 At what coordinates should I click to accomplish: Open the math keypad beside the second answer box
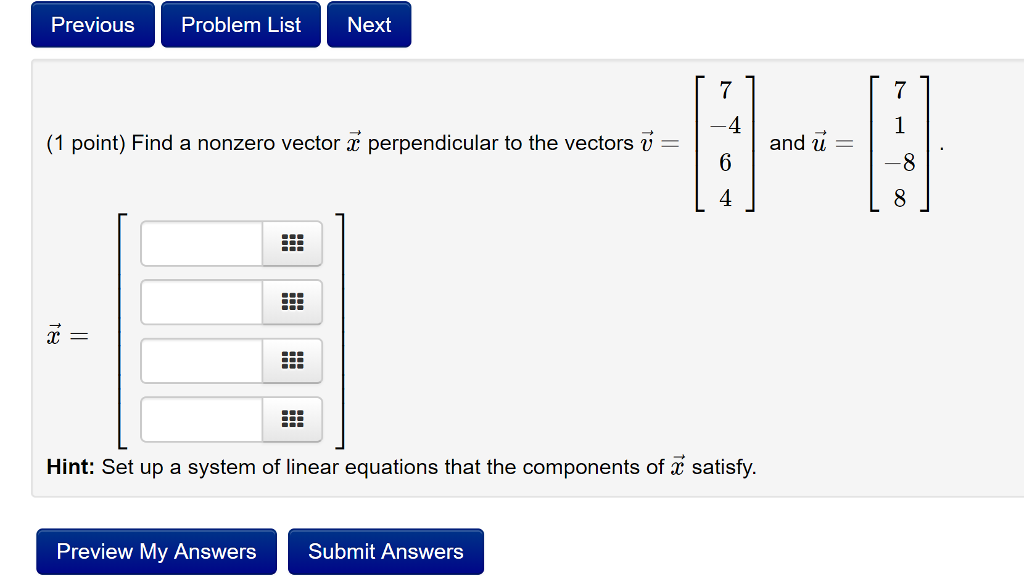(x=292, y=302)
